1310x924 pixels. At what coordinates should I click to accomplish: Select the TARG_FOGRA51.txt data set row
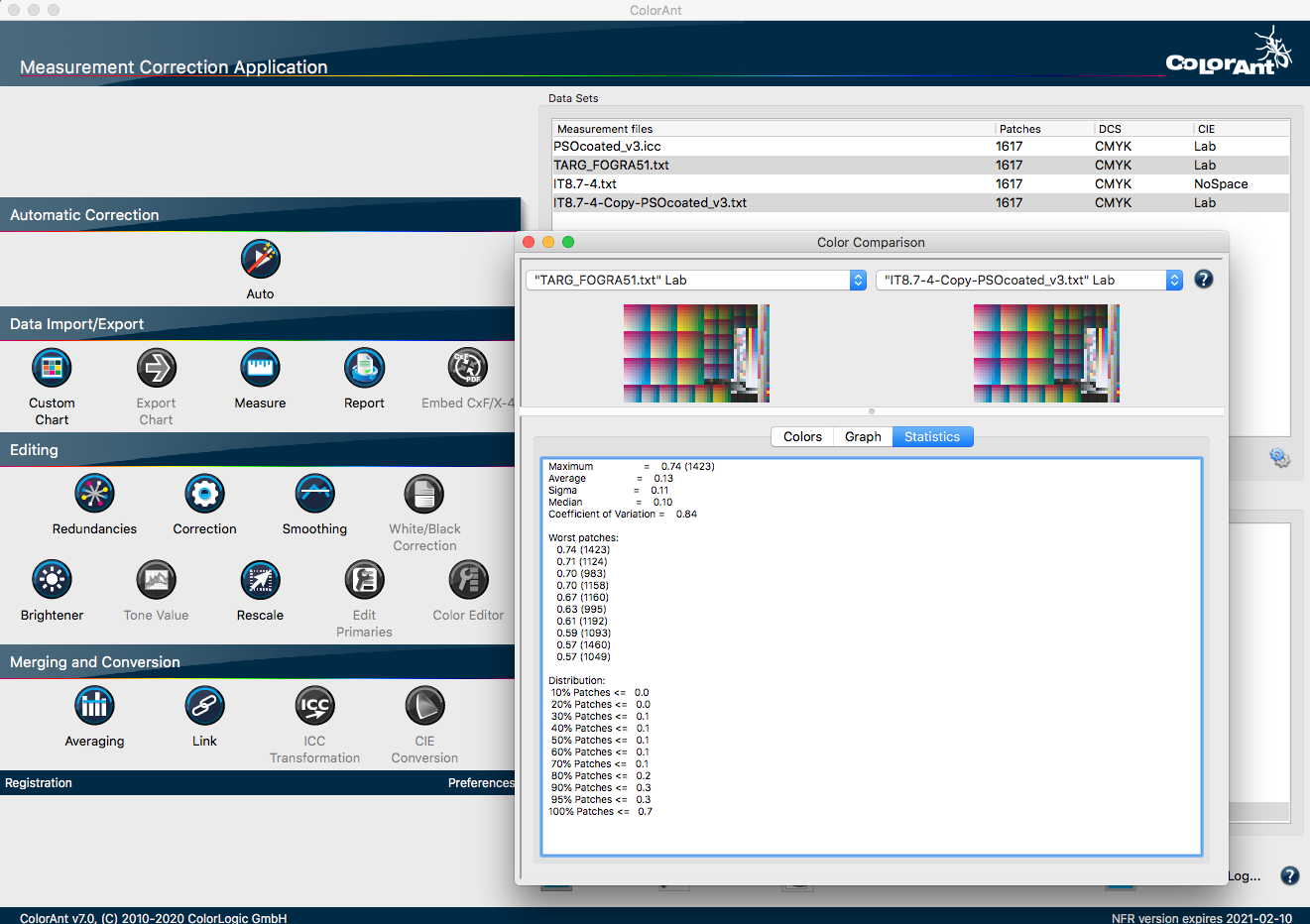[920, 166]
